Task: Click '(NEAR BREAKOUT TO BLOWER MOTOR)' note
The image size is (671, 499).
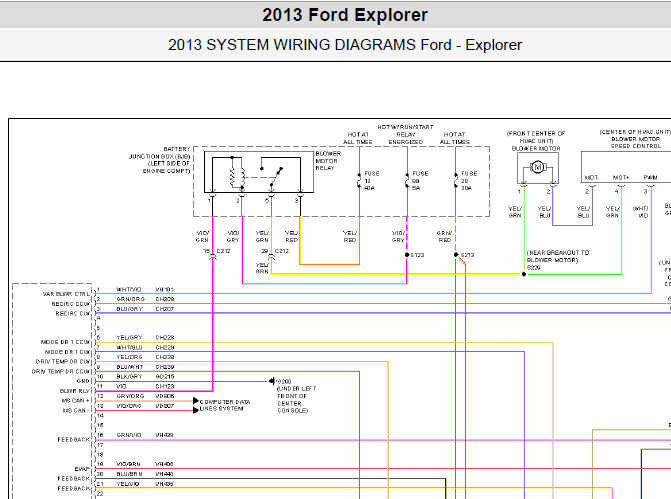Action: tap(558, 256)
